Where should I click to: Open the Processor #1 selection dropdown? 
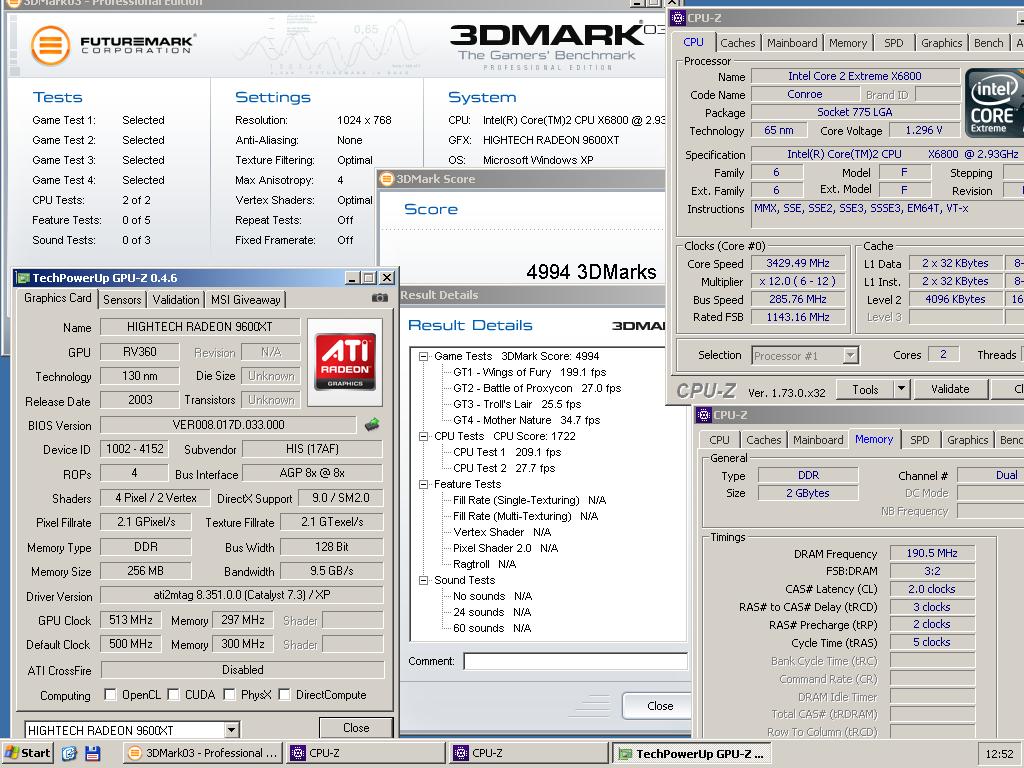[x=850, y=355]
